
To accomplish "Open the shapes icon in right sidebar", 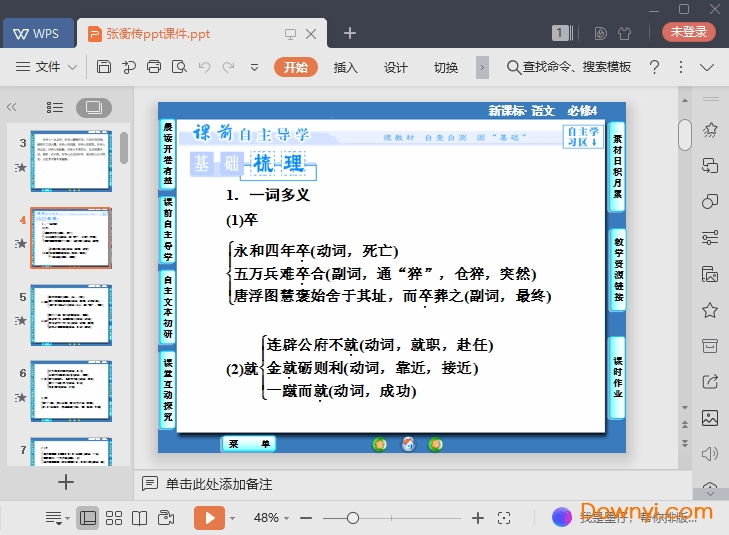I will 710,201.
